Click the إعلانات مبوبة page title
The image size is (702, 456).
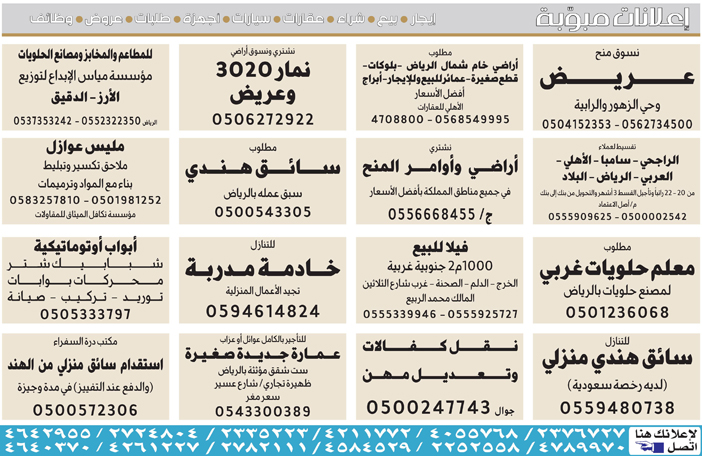[612, 19]
